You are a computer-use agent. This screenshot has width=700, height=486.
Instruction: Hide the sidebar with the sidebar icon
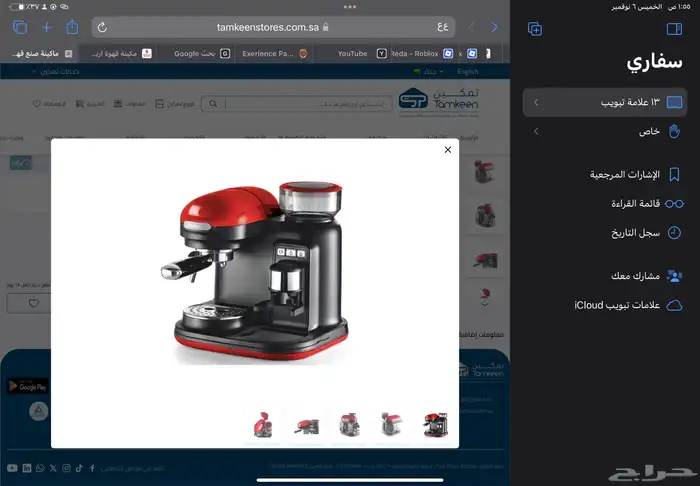click(674, 29)
